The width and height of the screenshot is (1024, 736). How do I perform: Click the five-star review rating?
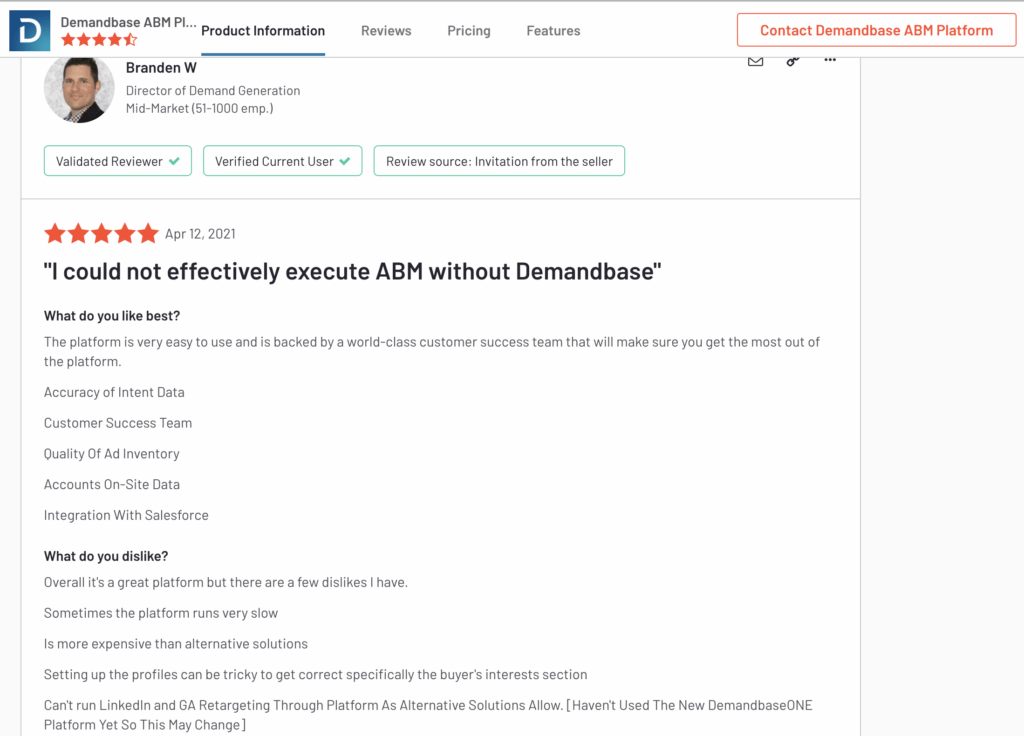pos(101,233)
